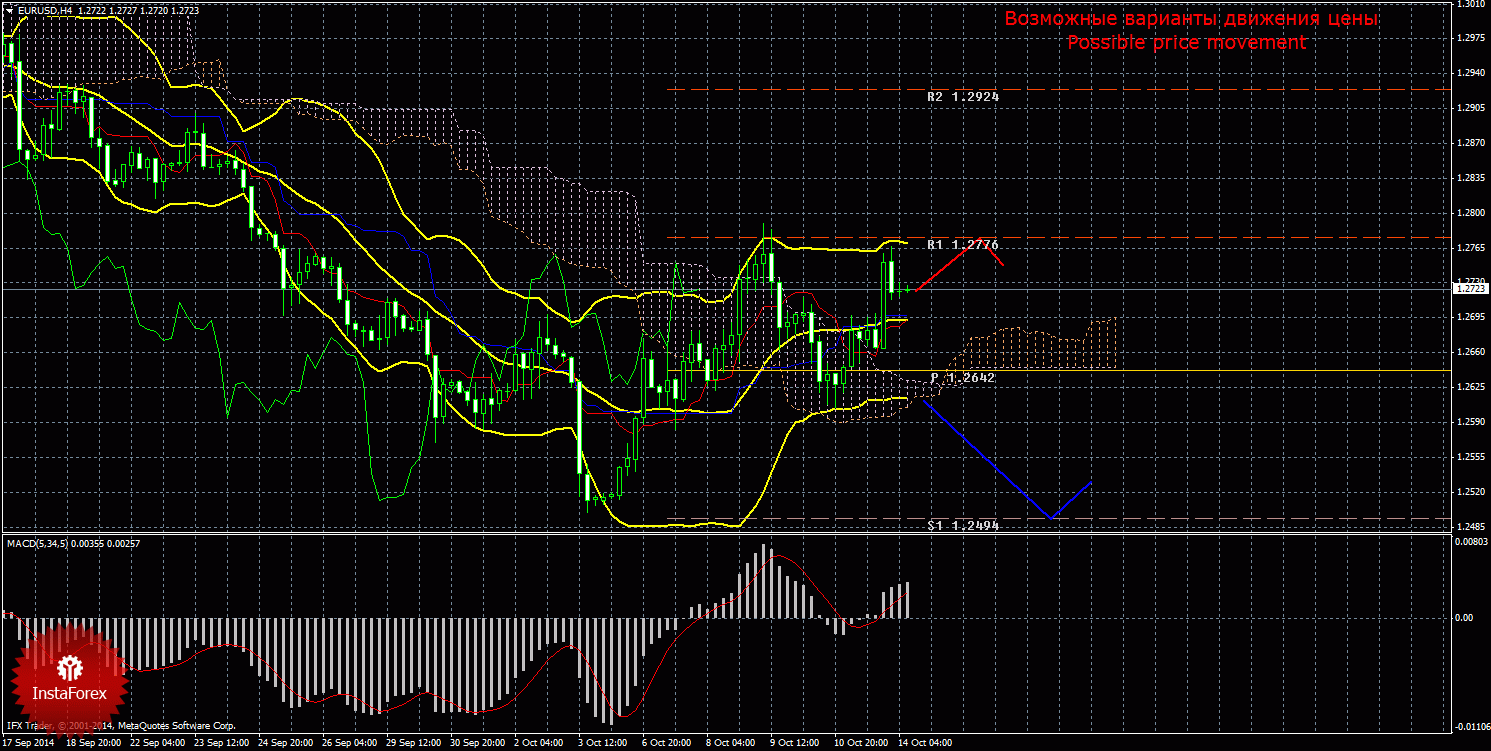
Task: Click the S1 1.2494 support label
Action: 962,525
